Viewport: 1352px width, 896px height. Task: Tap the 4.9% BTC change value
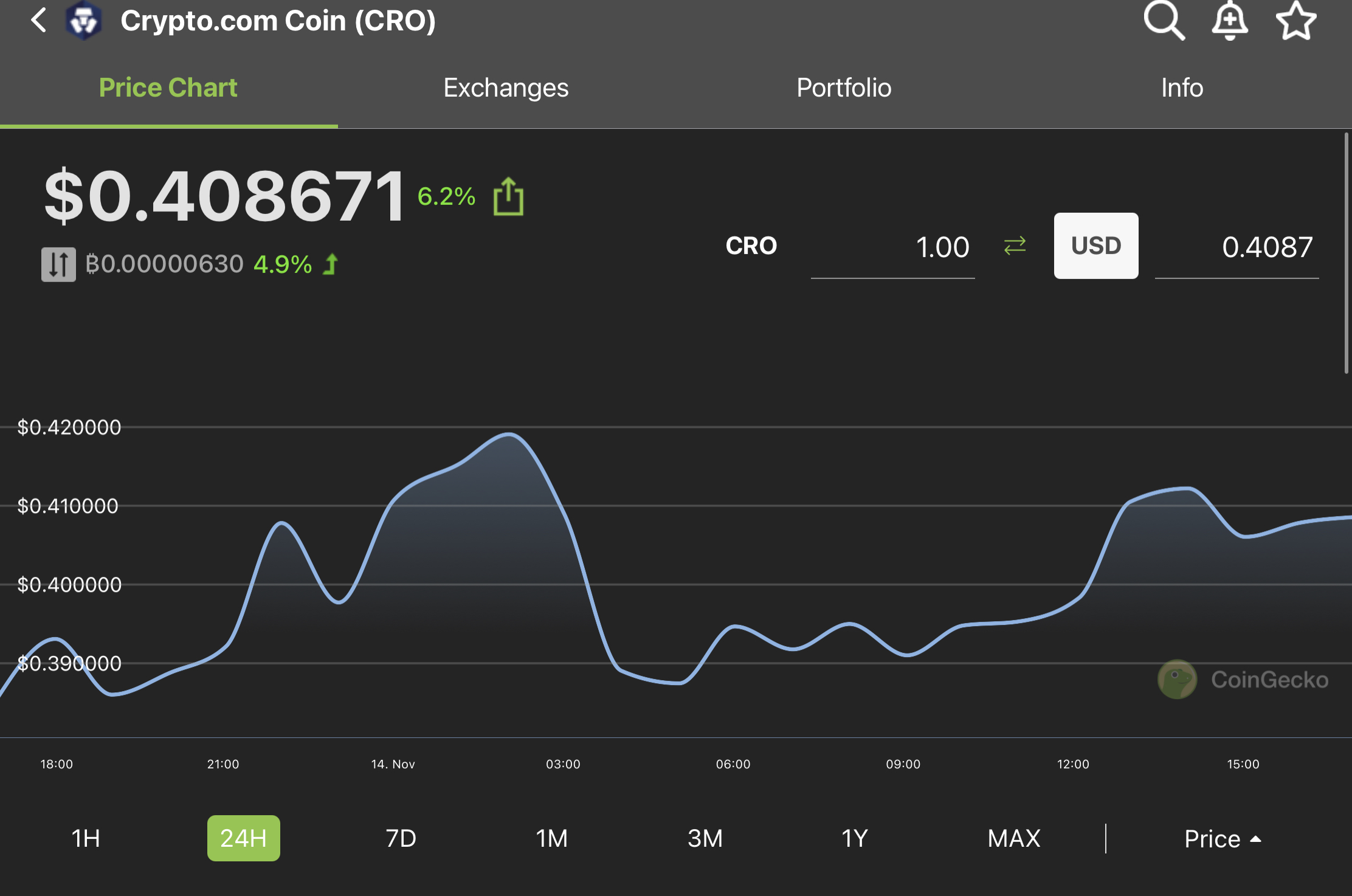283,264
